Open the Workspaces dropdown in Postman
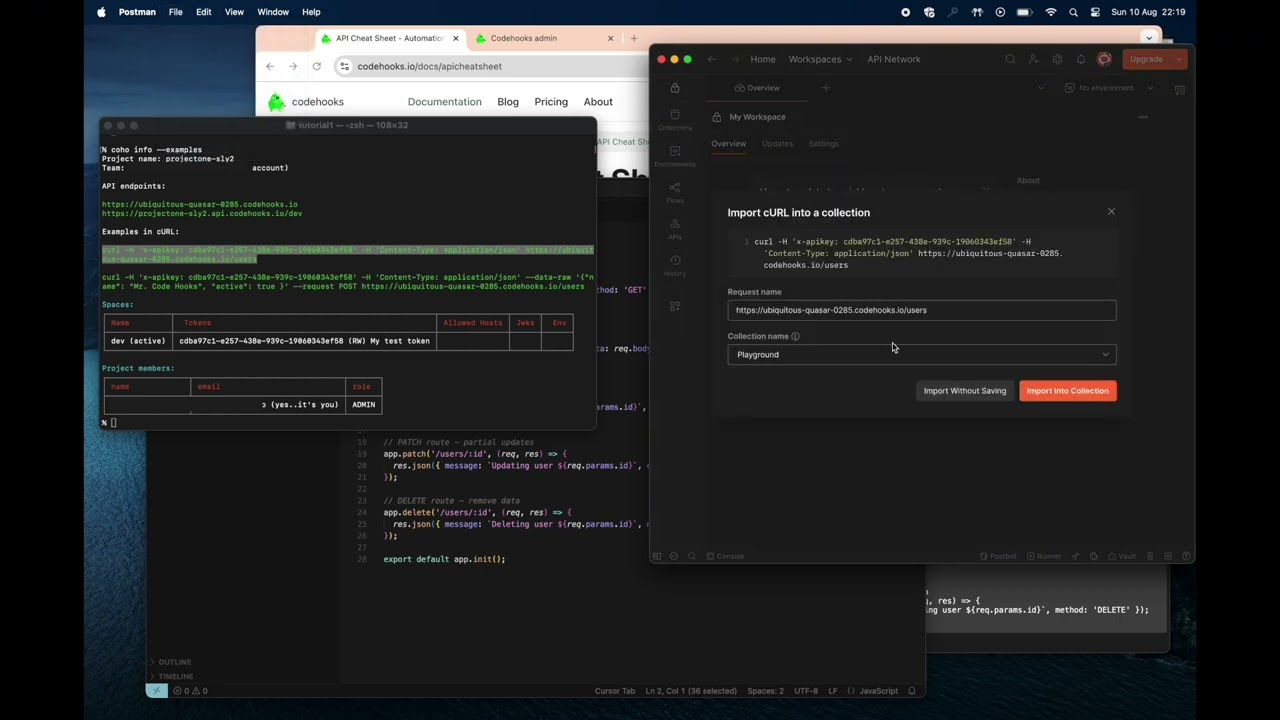 (820, 59)
